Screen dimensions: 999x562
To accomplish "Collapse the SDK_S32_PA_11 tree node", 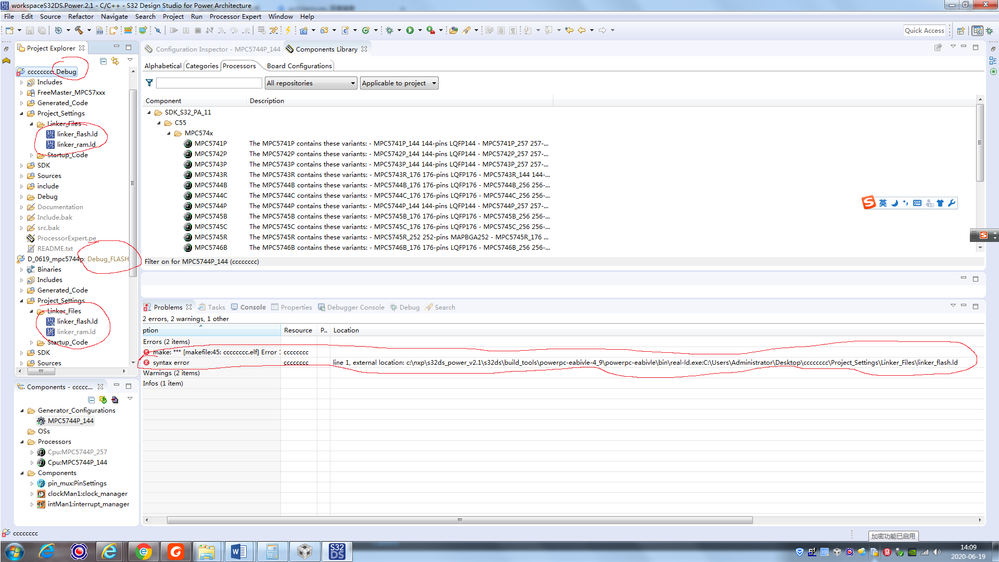I will [x=150, y=112].
